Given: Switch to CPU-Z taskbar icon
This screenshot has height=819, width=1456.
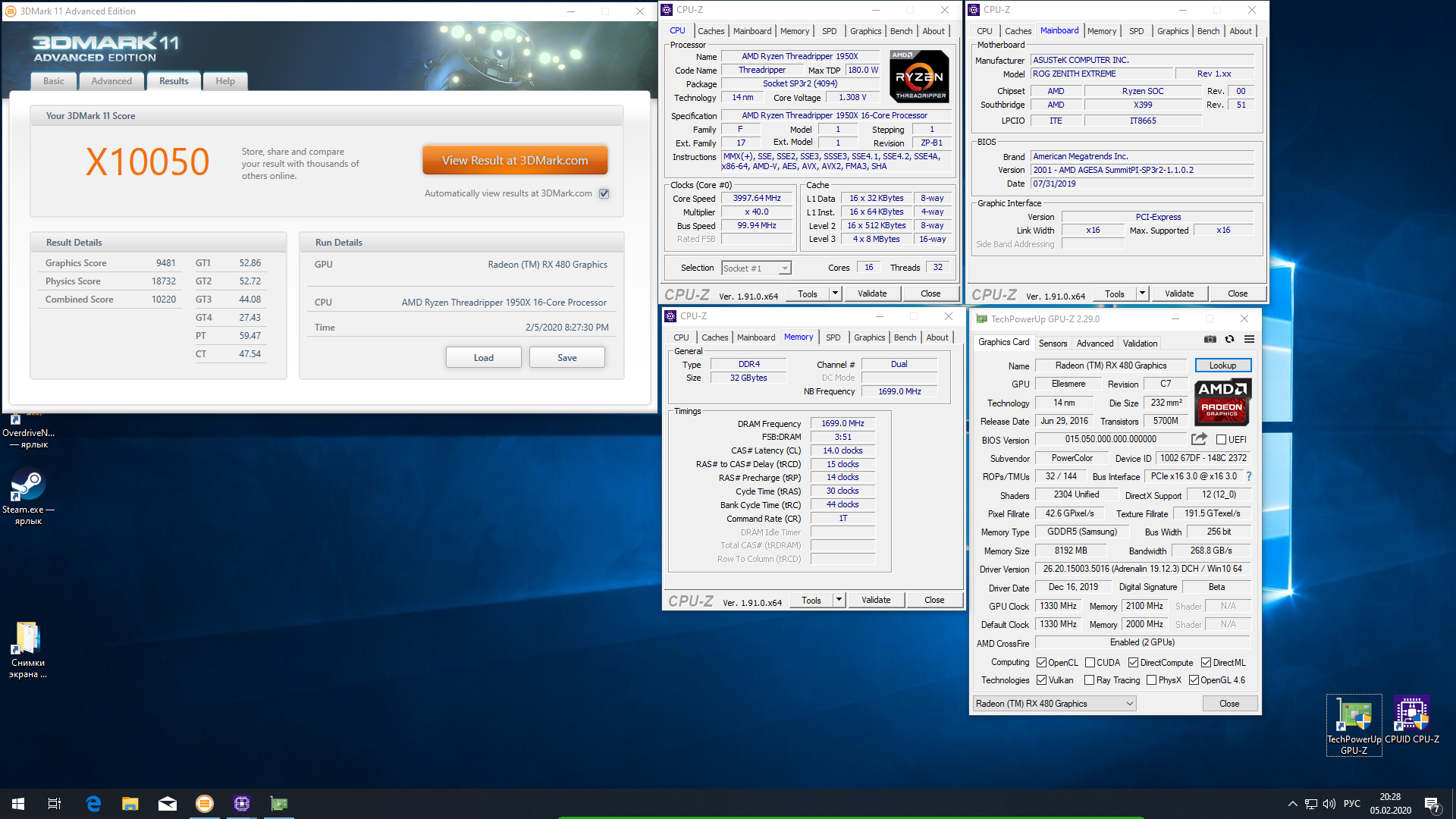Looking at the screenshot, I should (242, 804).
